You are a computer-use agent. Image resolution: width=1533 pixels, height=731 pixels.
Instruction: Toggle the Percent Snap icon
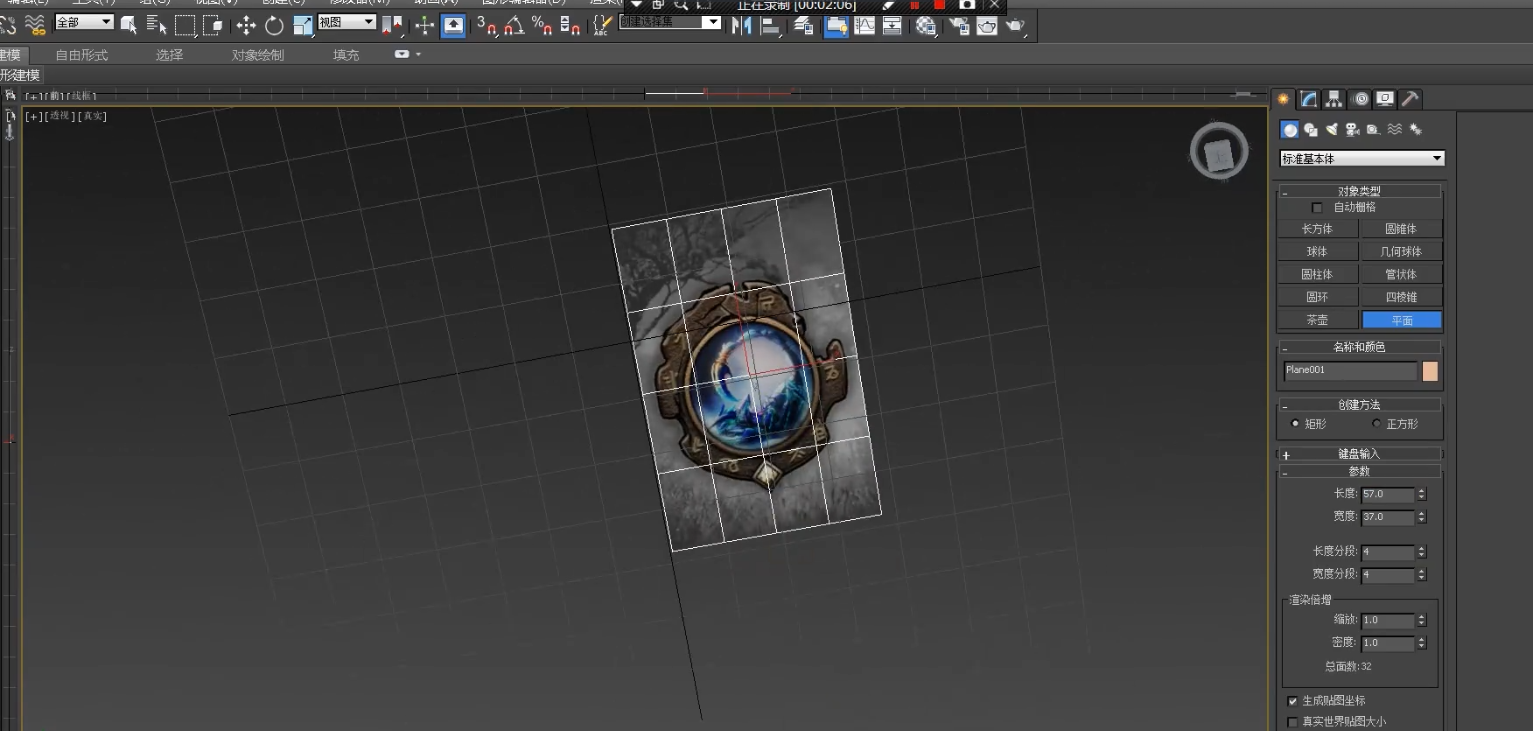(542, 25)
